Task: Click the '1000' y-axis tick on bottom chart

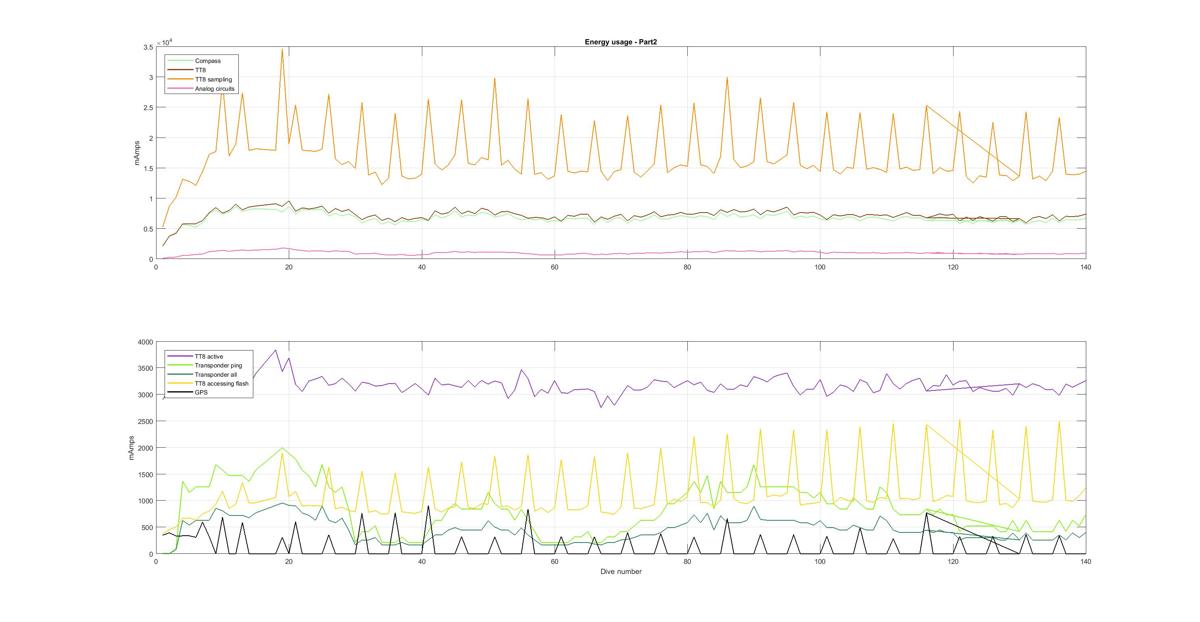Action: (144, 501)
